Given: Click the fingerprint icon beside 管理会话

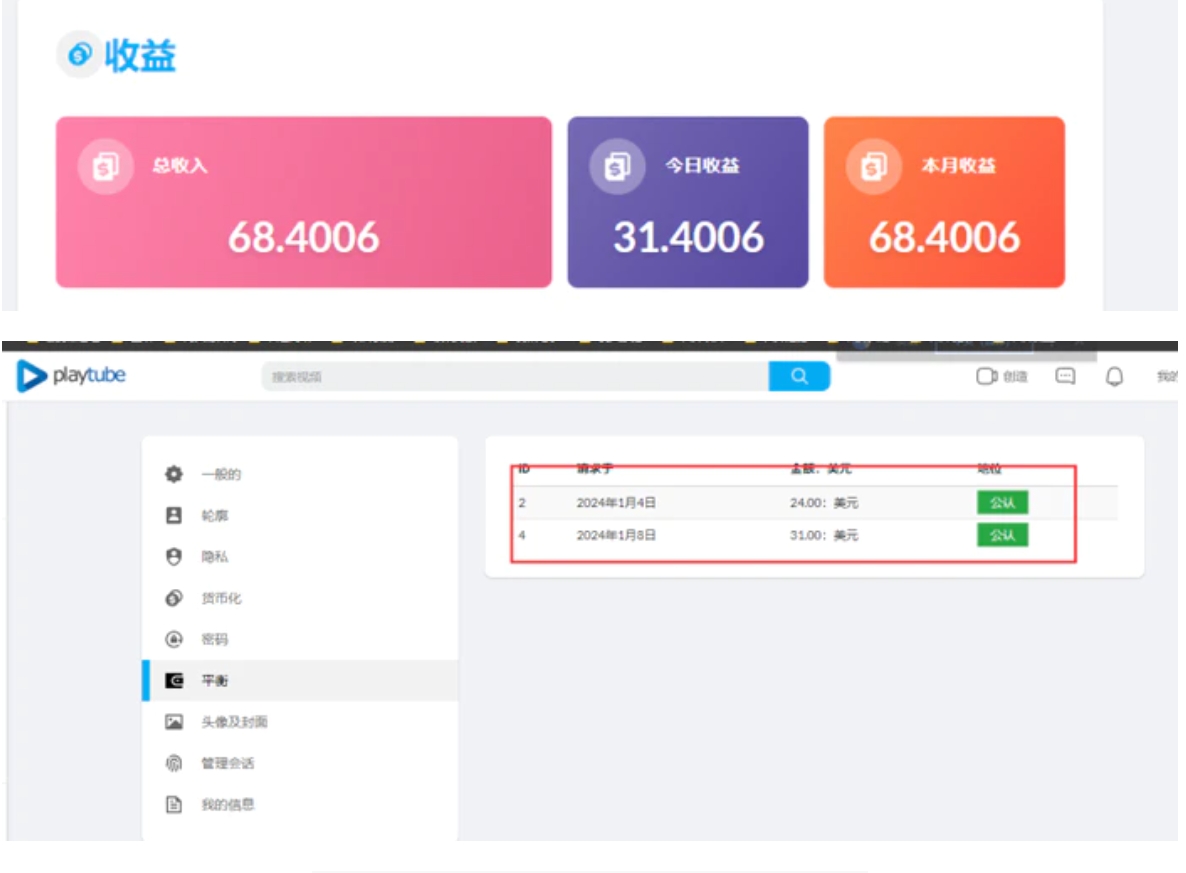Looking at the screenshot, I should [x=174, y=763].
